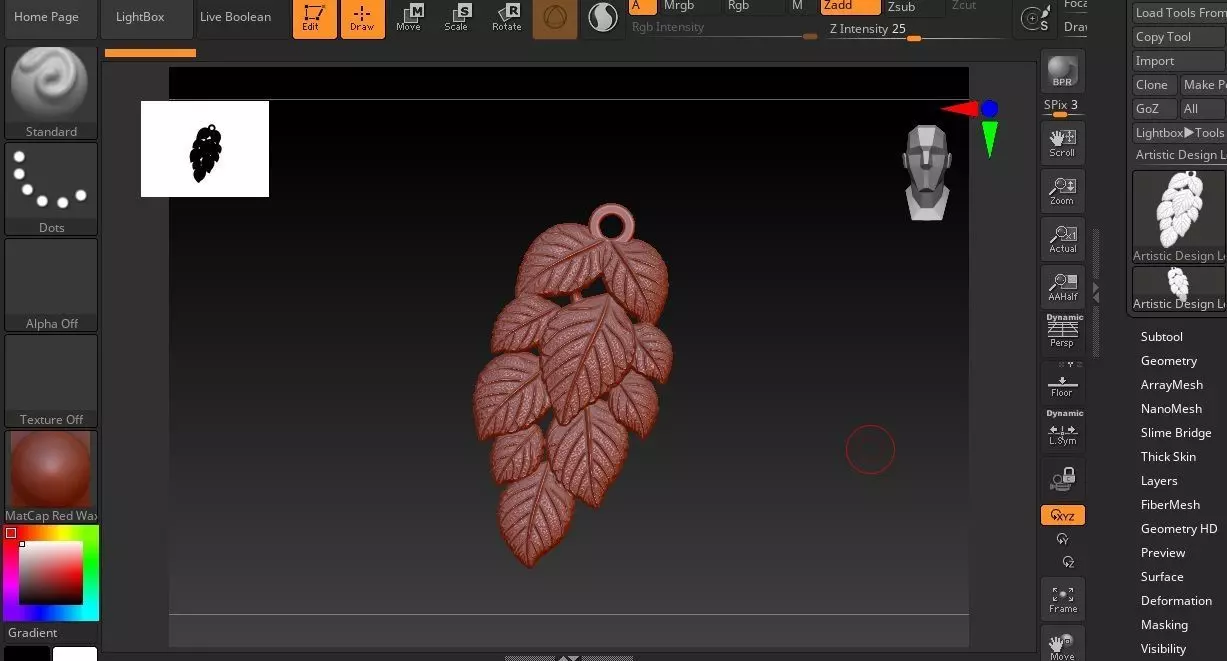
Task: Click the Import button
Action: tap(1179, 61)
